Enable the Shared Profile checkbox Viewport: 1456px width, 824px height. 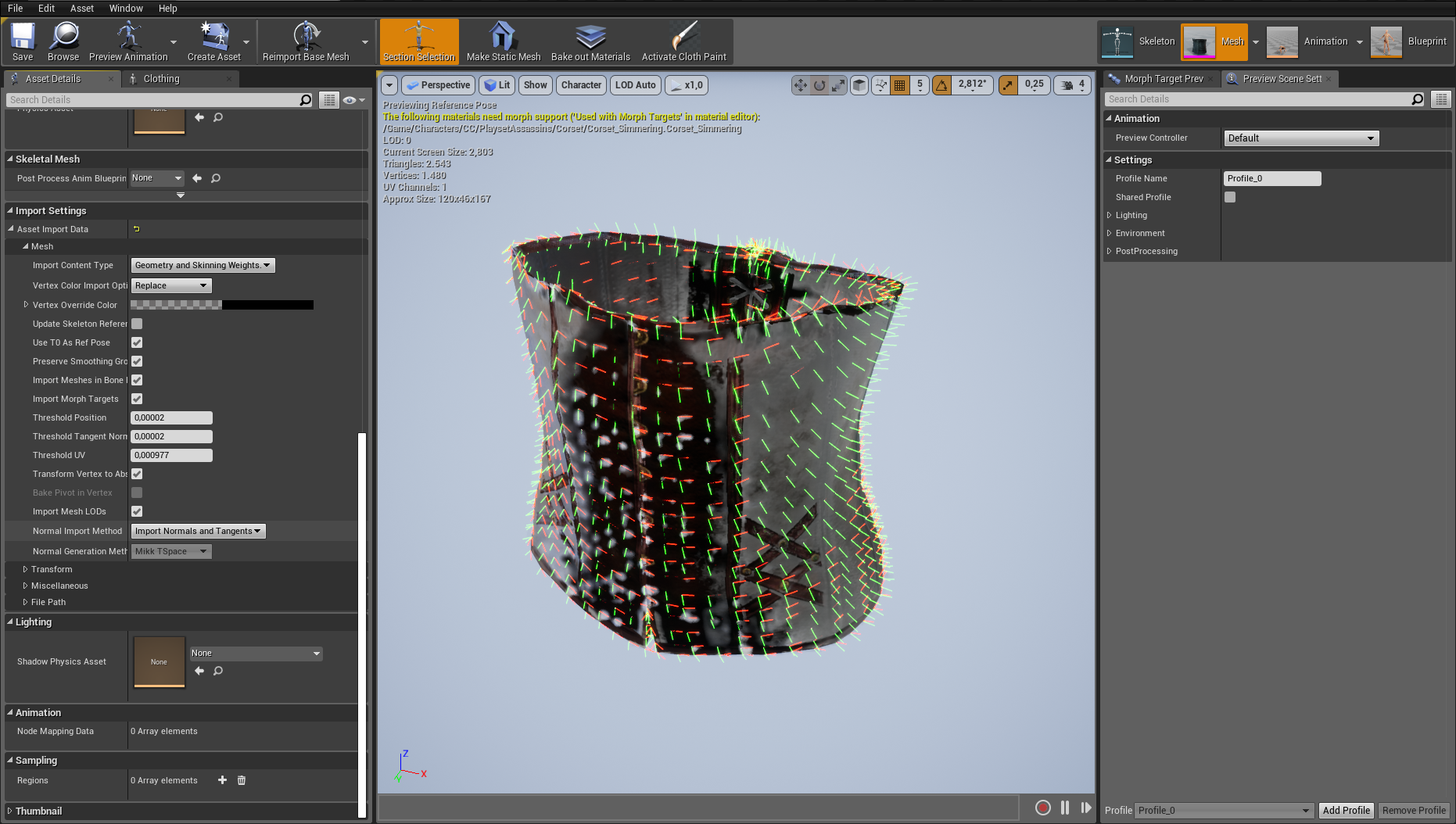[1230, 197]
